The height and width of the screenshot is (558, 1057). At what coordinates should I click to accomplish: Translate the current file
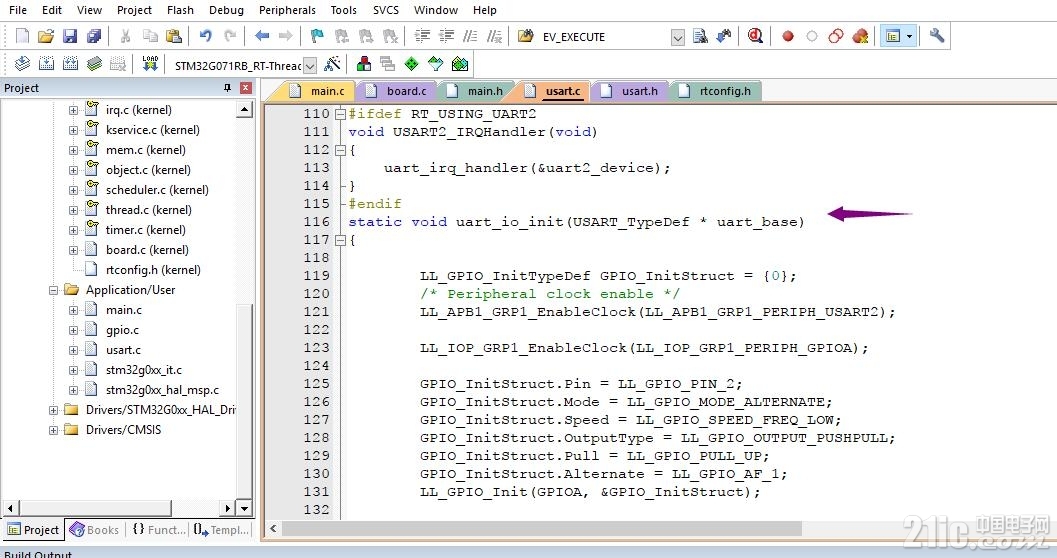point(22,64)
